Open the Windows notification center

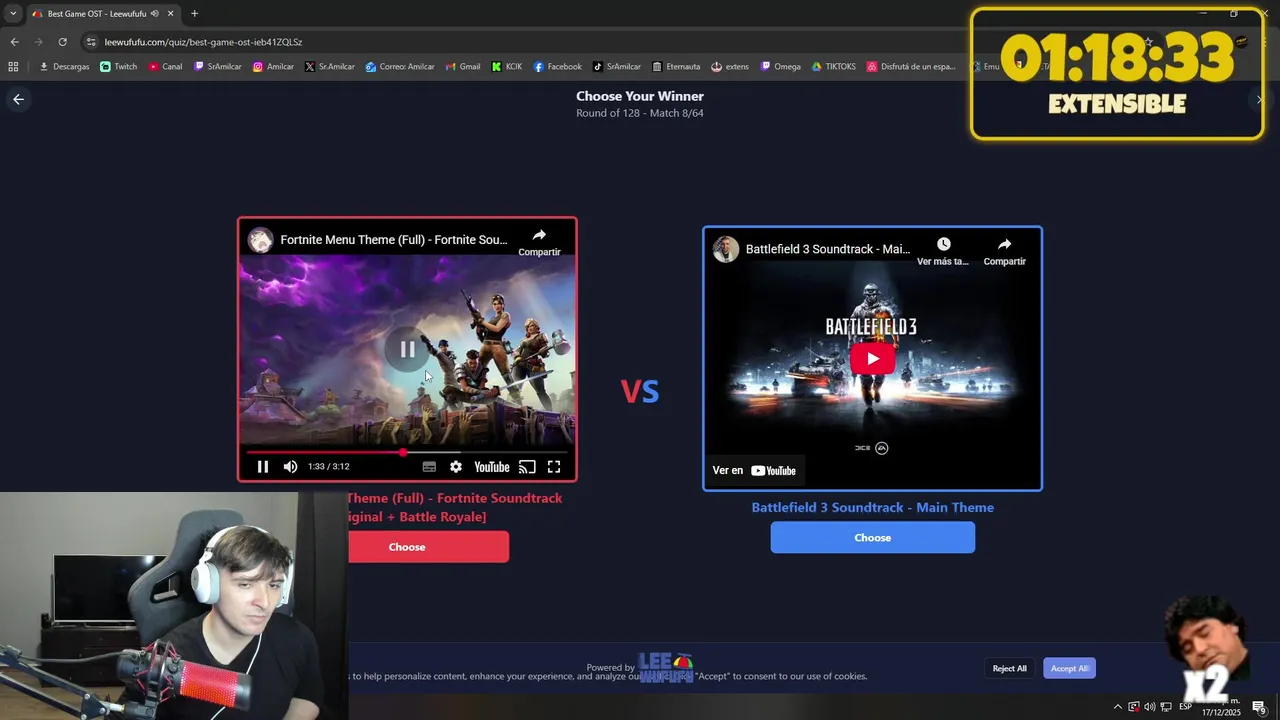[1259, 707]
